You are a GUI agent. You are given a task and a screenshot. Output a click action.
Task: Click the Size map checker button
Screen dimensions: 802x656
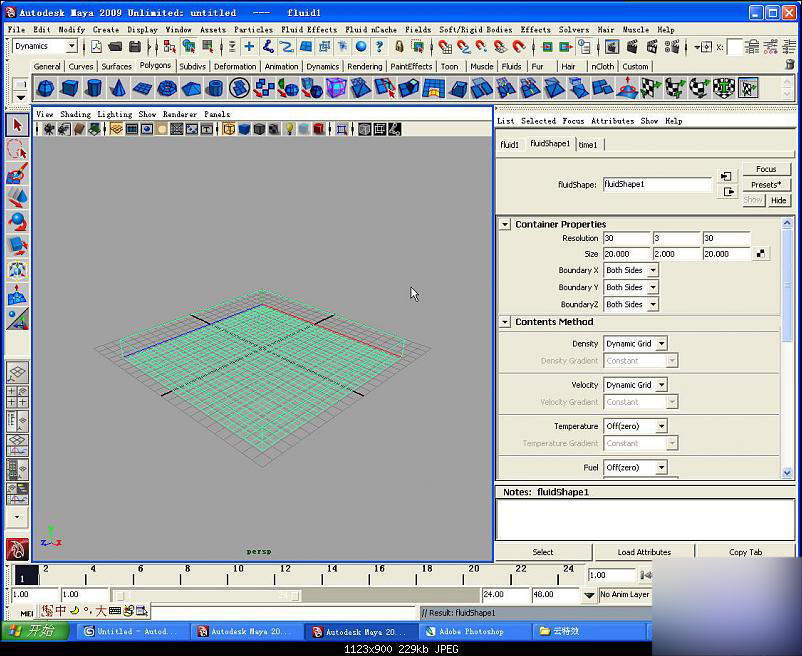tap(762, 254)
